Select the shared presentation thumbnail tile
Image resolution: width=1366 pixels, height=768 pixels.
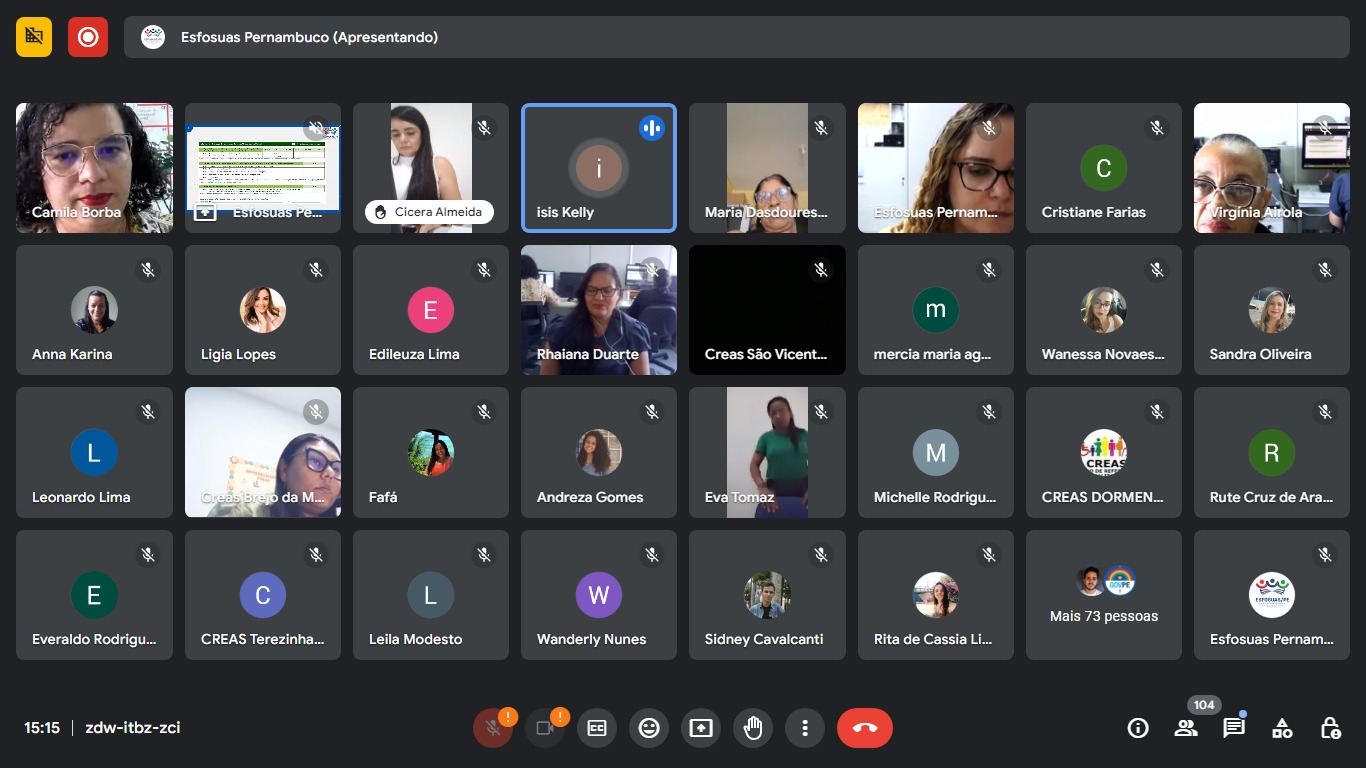point(263,167)
